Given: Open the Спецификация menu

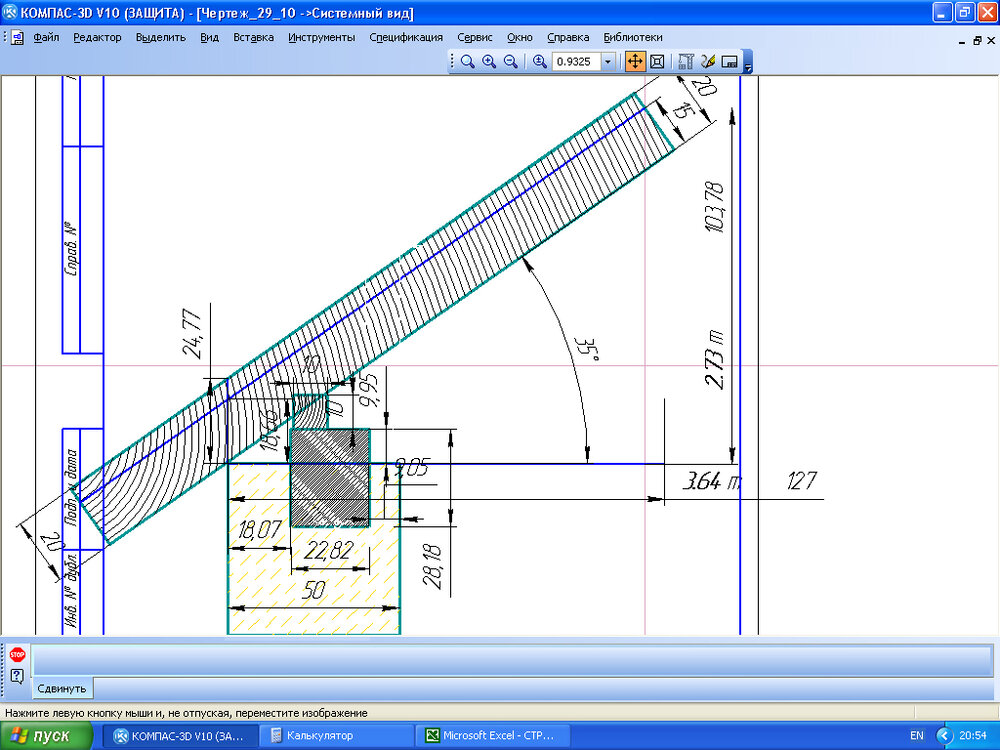Looking at the screenshot, I should click(x=406, y=37).
